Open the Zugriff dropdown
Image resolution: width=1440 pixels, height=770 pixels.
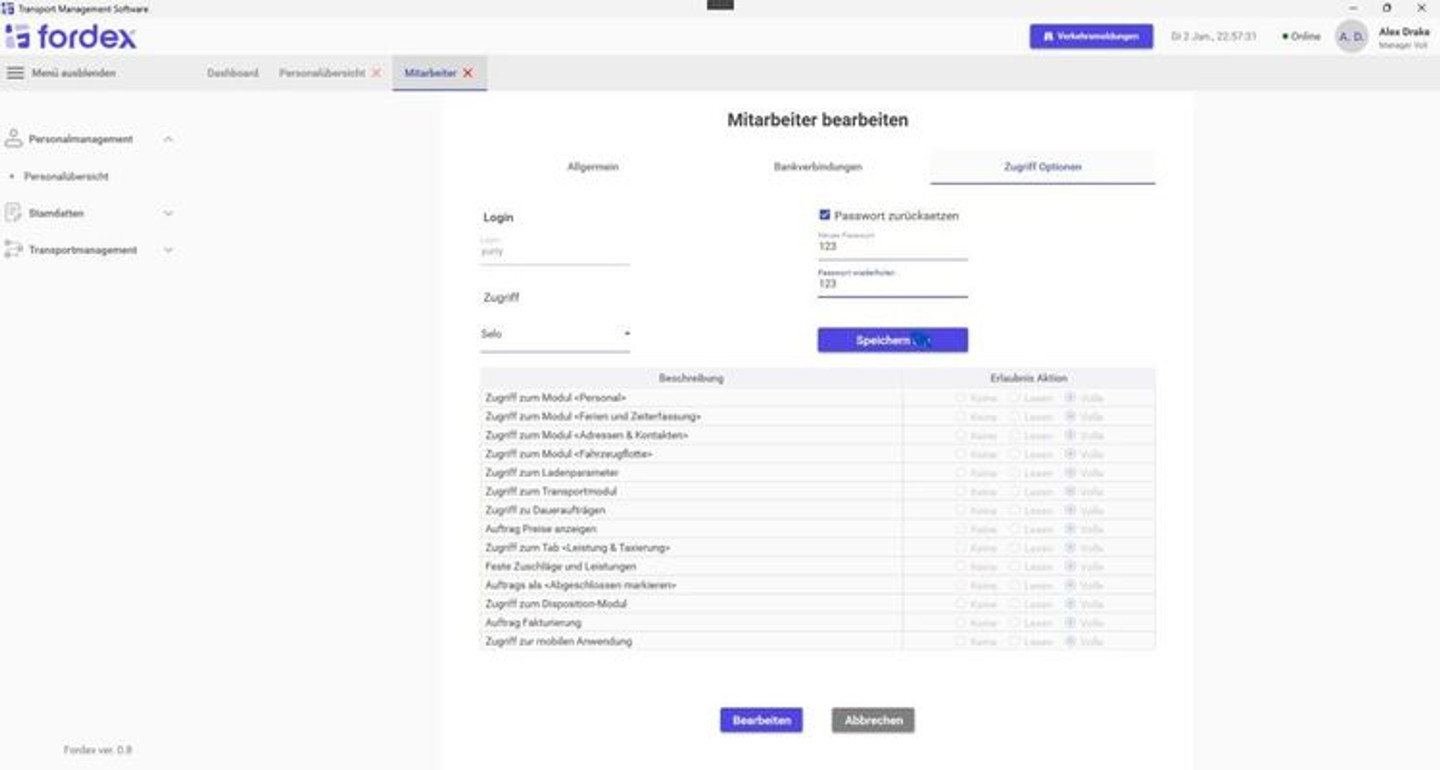(555, 334)
